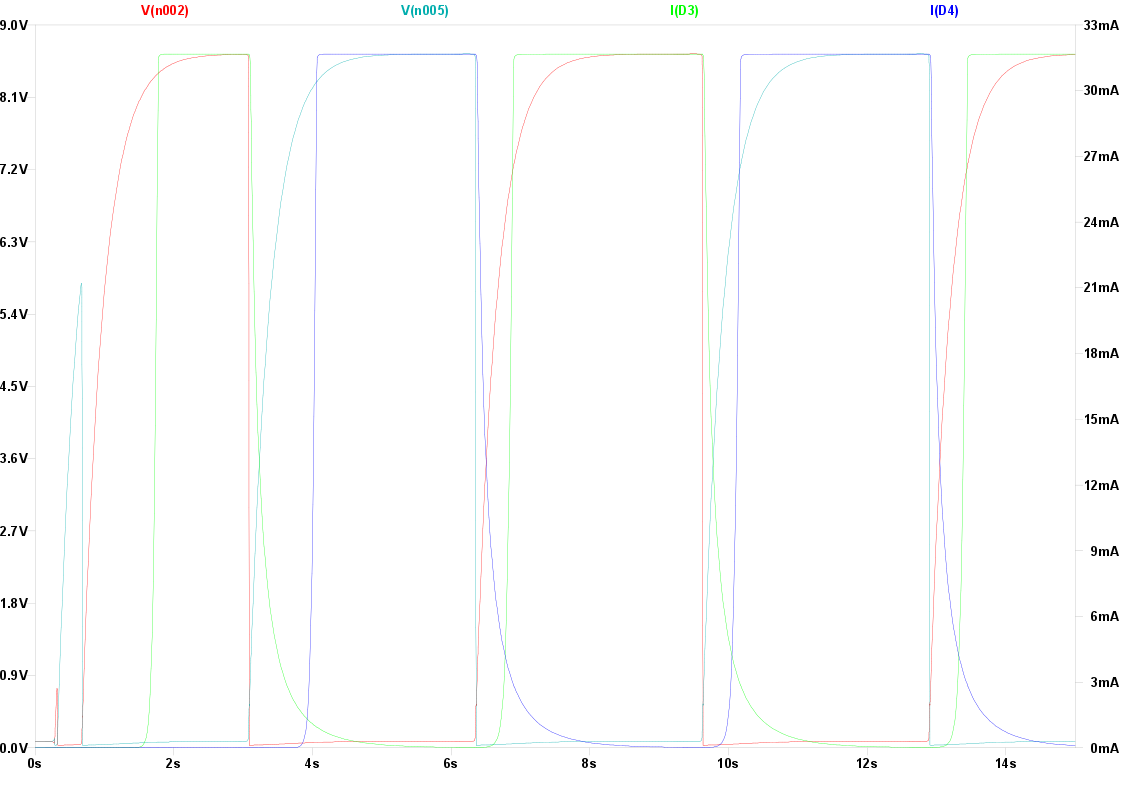Image resolution: width=1123 pixels, height=794 pixels.
Task: Click the 3.6V voltage axis label
Action: [x=14, y=459]
